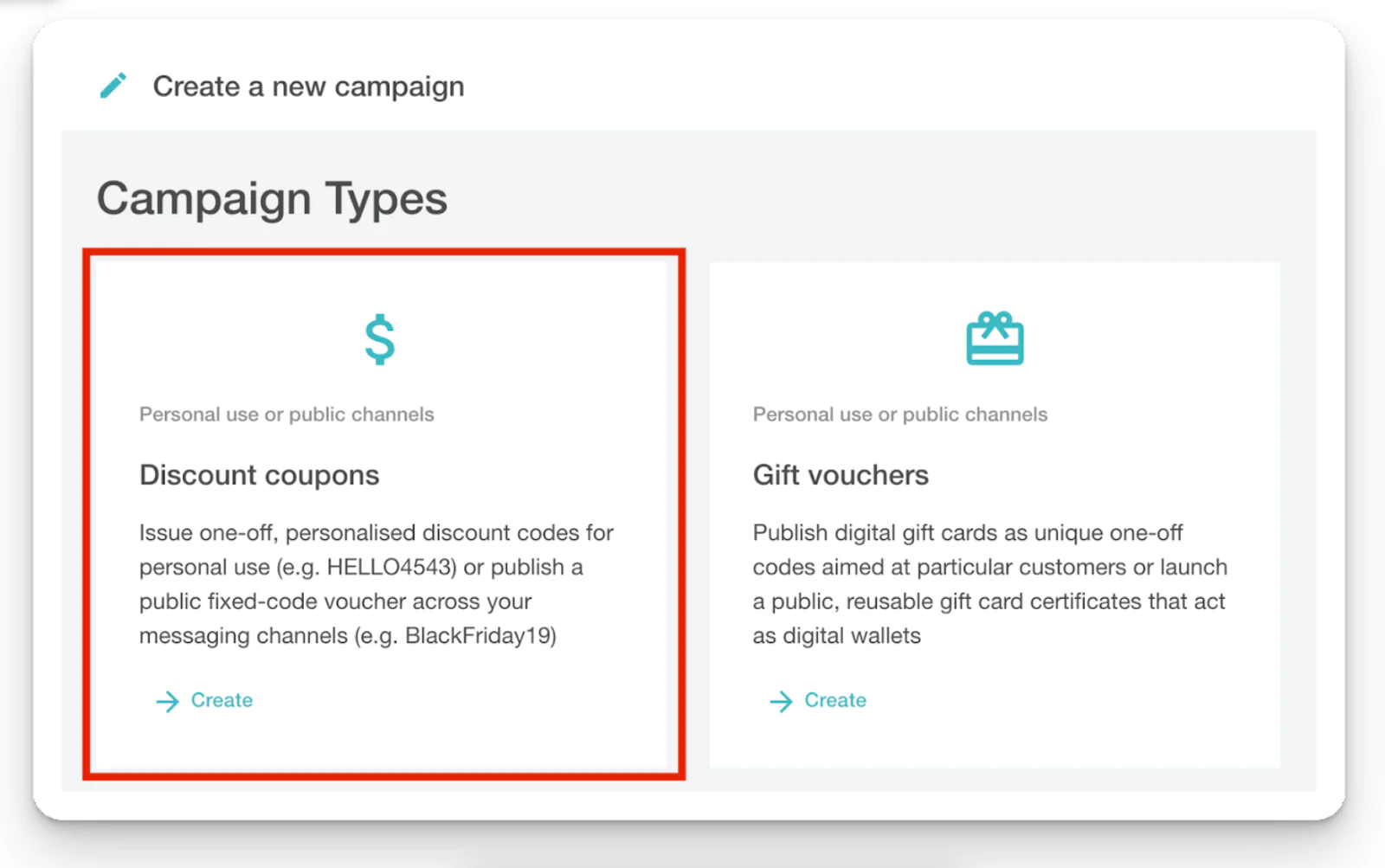The width and height of the screenshot is (1385, 868).
Task: Click the Discount coupons description paragraph
Action: tap(376, 584)
